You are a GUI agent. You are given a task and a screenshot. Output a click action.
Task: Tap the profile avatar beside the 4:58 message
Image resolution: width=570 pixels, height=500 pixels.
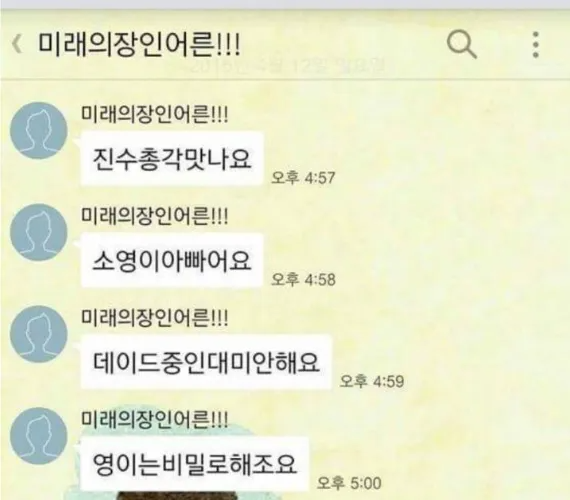(39, 232)
